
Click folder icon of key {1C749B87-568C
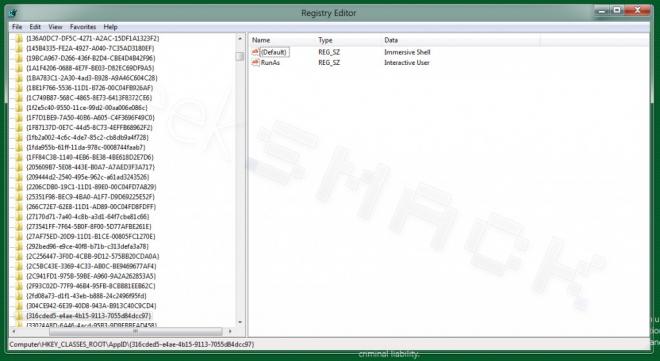[19, 98]
